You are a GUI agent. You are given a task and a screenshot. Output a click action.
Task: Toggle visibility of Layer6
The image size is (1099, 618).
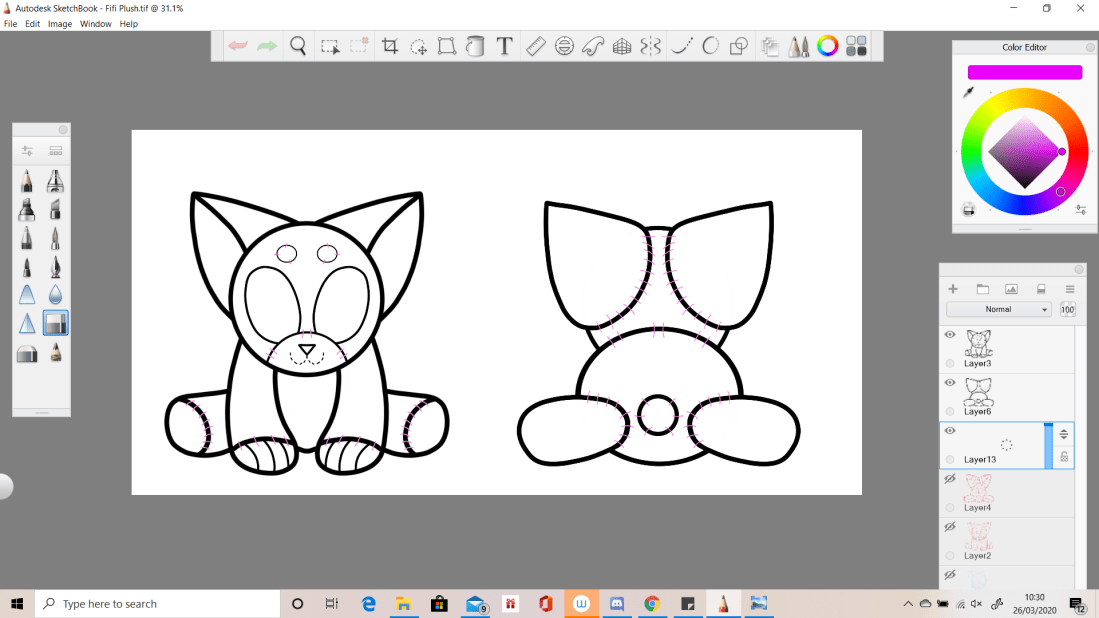(x=950, y=383)
